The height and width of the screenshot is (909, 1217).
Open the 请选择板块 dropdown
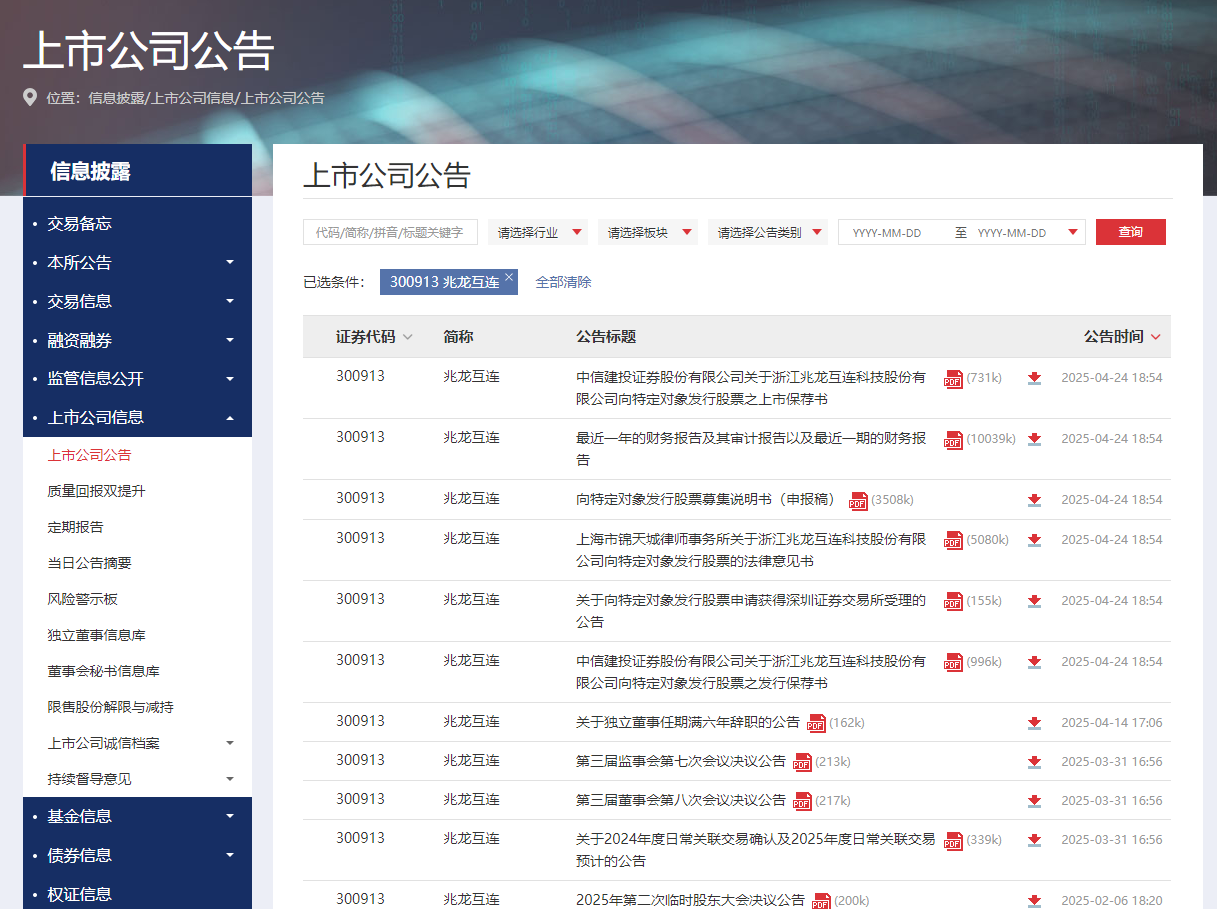(648, 232)
